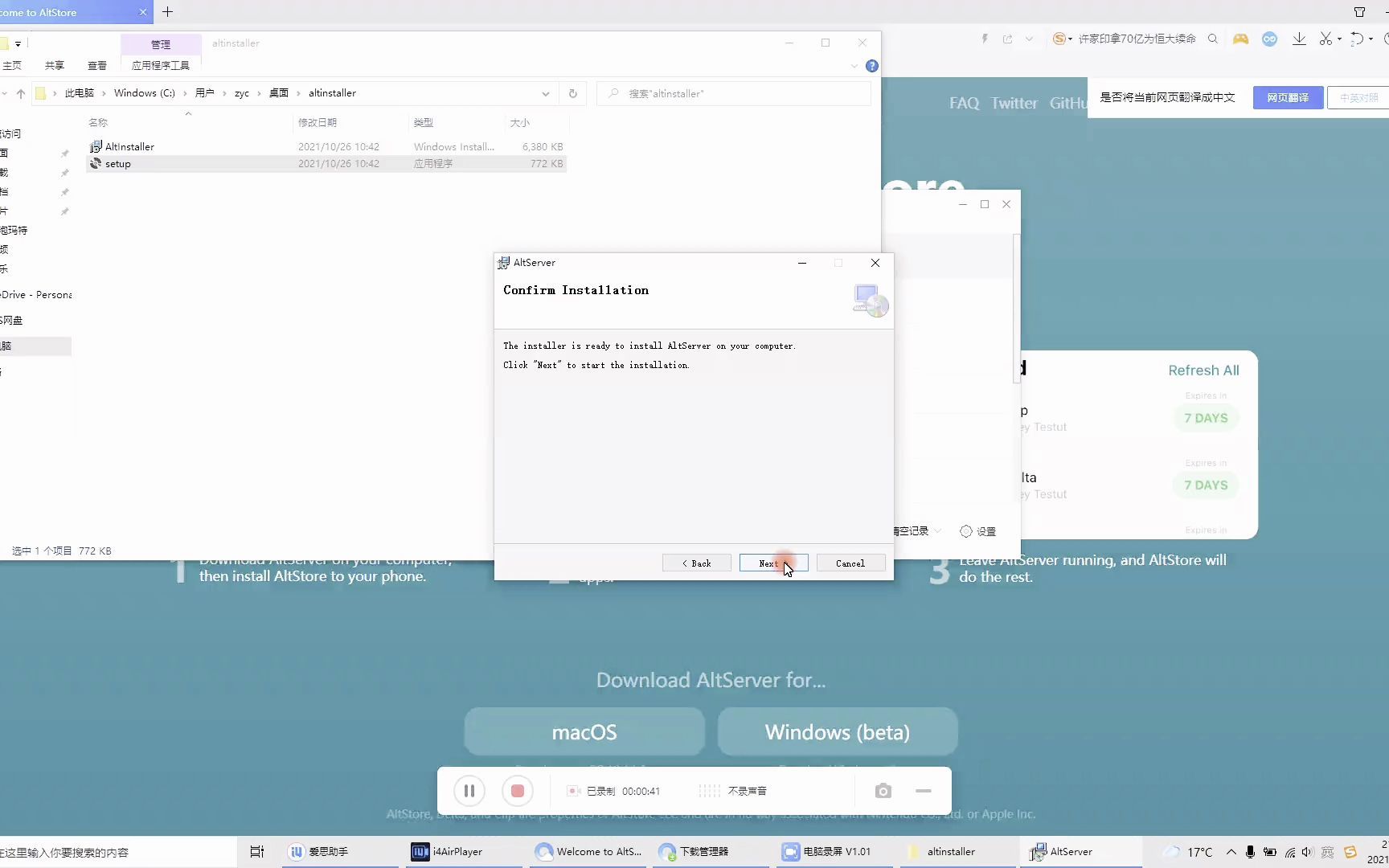This screenshot has width=1389, height=868.
Task: Click 桌面 in the address breadcrumb
Action: [x=279, y=93]
